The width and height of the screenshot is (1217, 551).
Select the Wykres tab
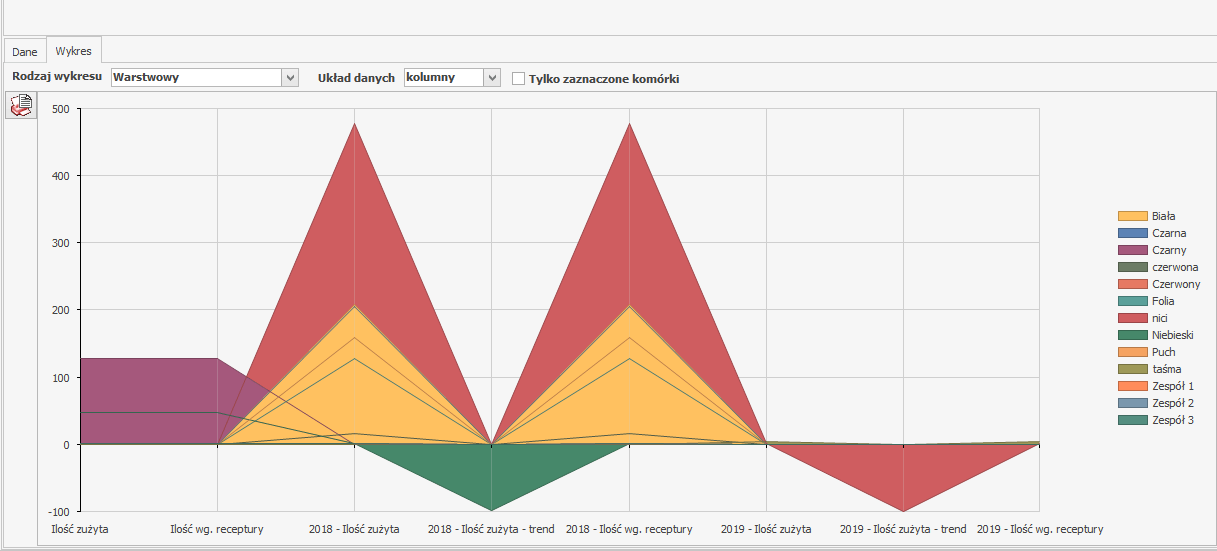(x=73, y=51)
